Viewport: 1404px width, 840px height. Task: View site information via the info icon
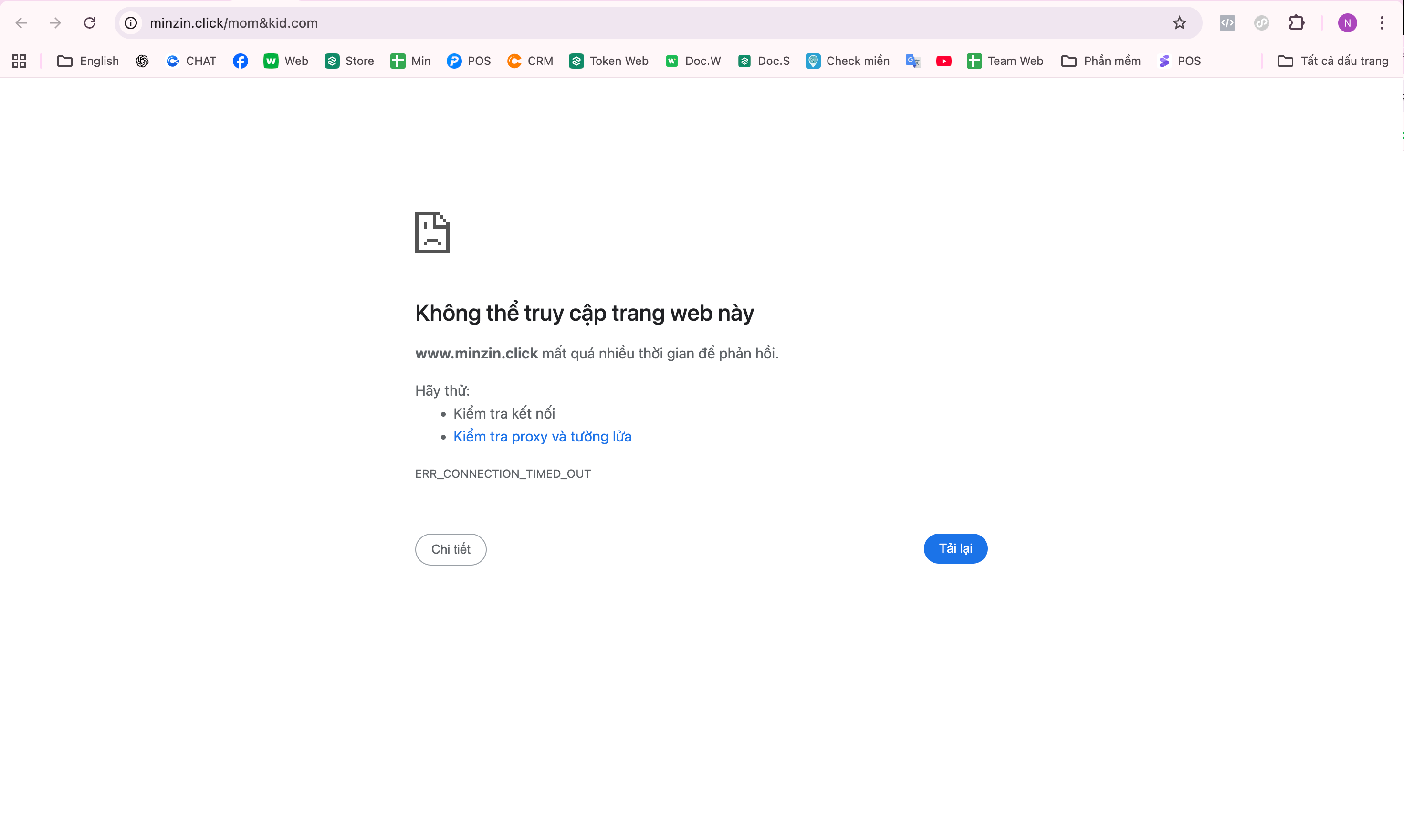(131, 22)
